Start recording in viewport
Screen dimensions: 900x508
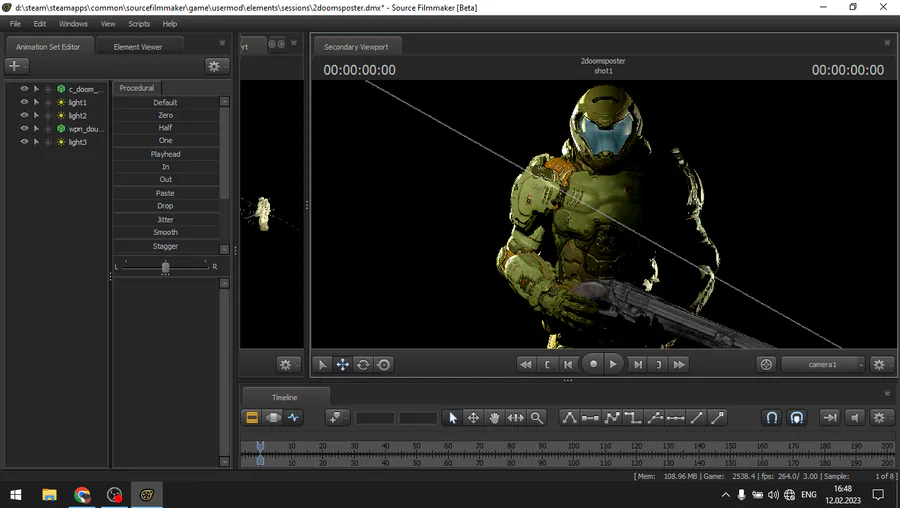coord(593,364)
